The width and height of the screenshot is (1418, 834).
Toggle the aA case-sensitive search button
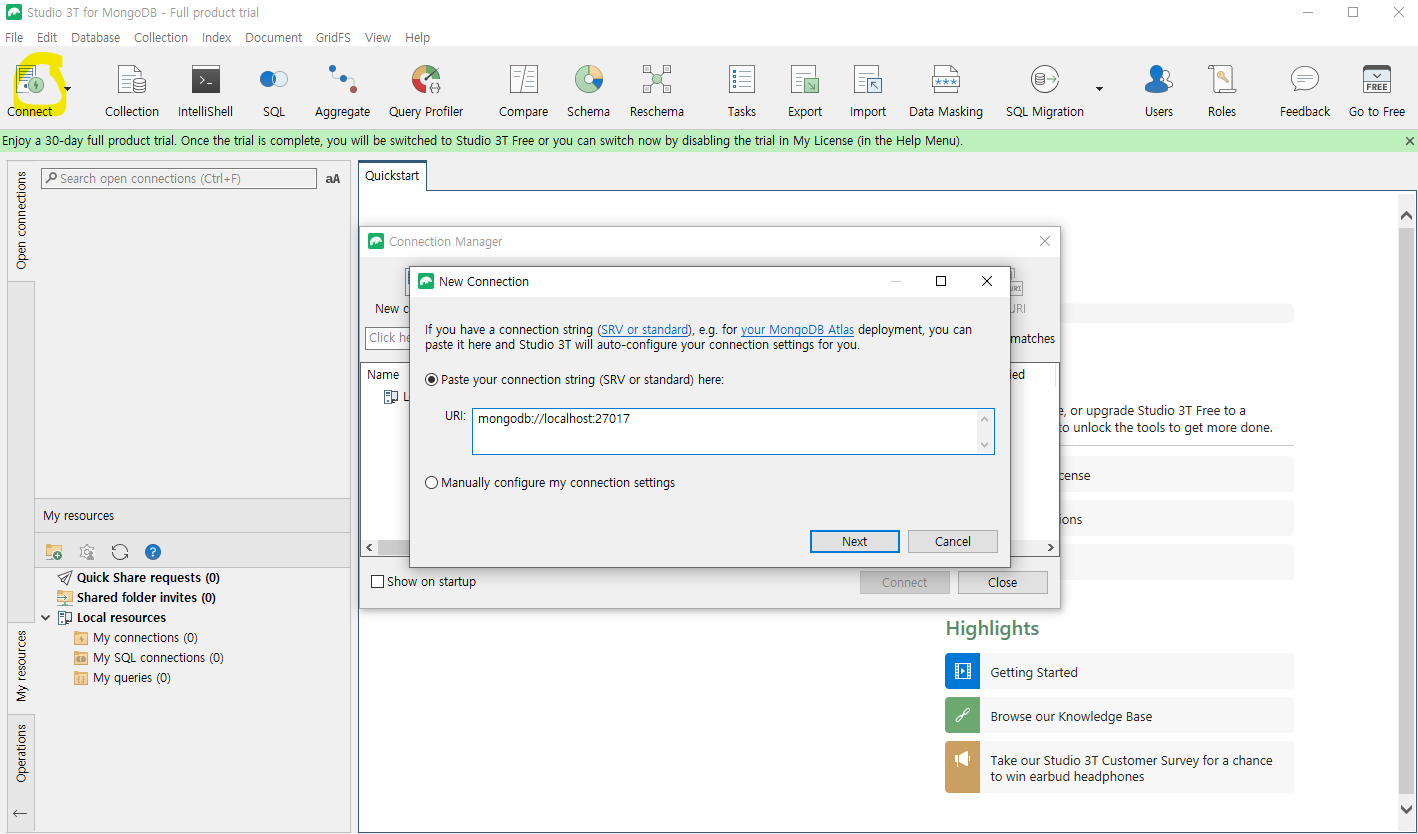point(333,179)
